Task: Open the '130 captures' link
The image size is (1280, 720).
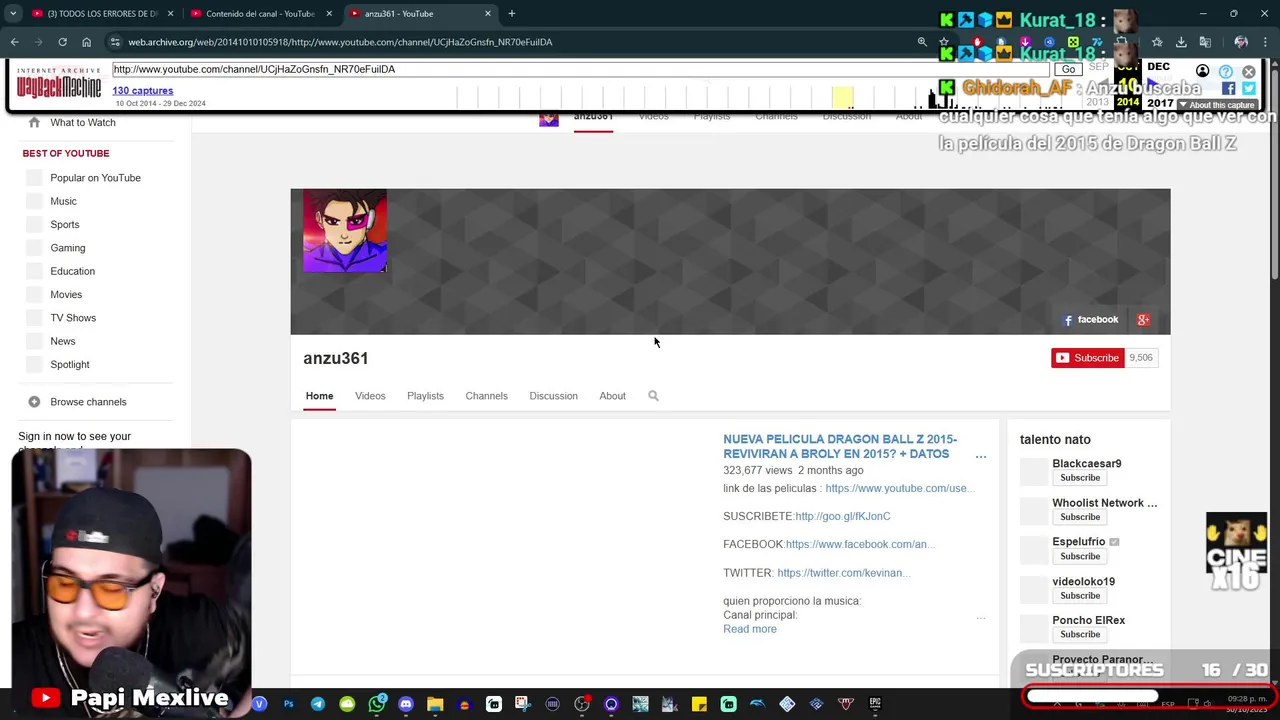Action: tap(143, 90)
